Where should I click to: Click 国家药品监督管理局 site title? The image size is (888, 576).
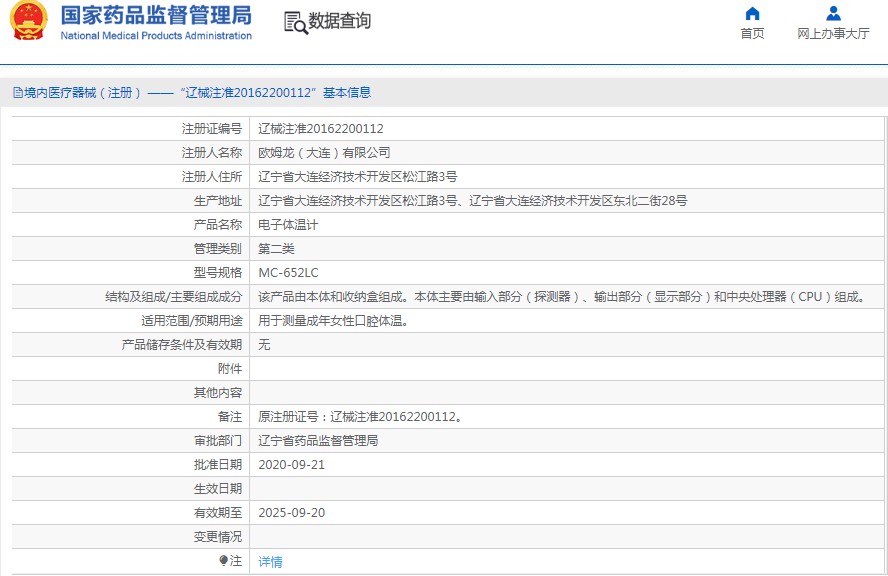(x=156, y=15)
